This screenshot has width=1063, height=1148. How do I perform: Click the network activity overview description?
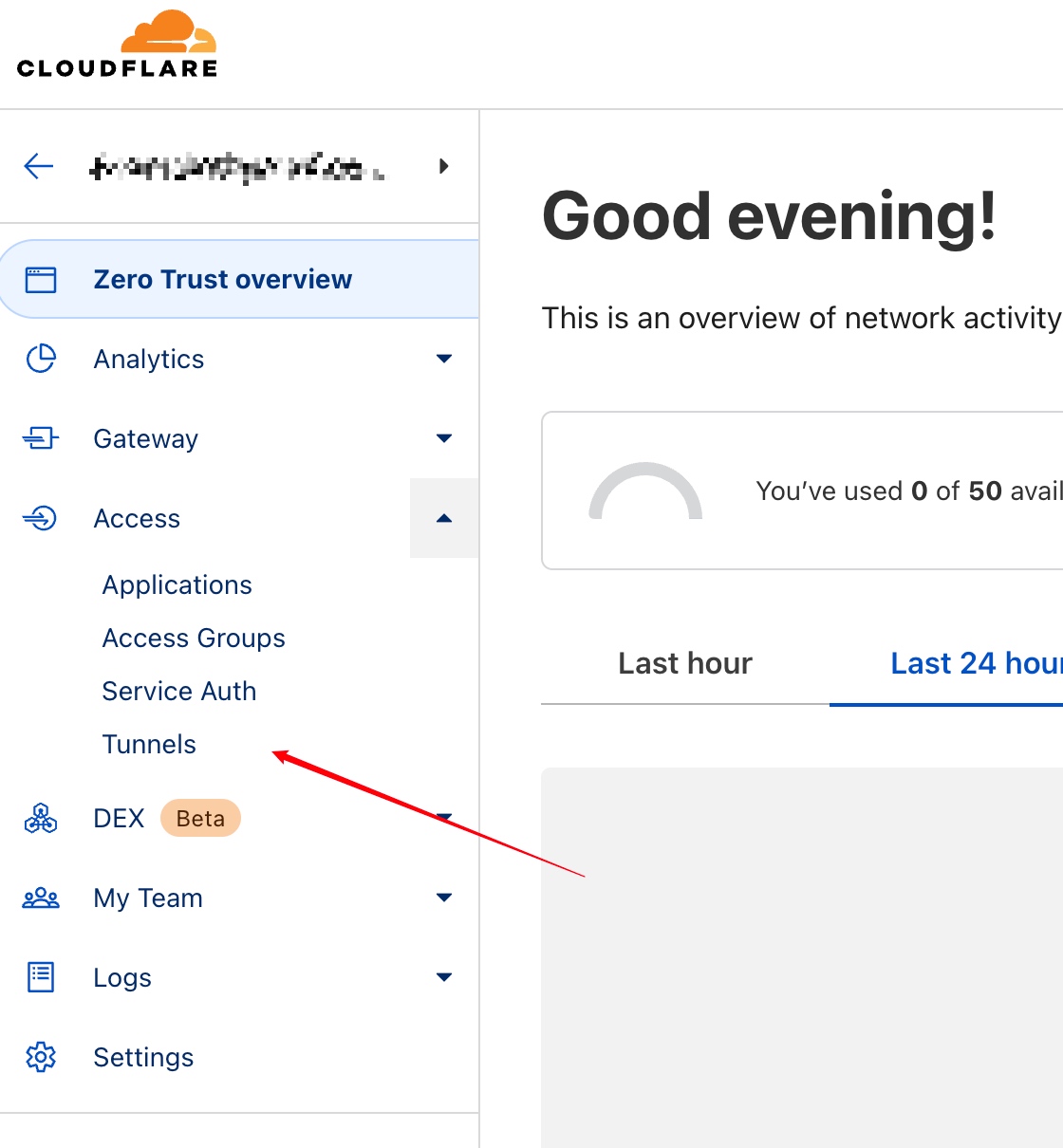coord(801,318)
